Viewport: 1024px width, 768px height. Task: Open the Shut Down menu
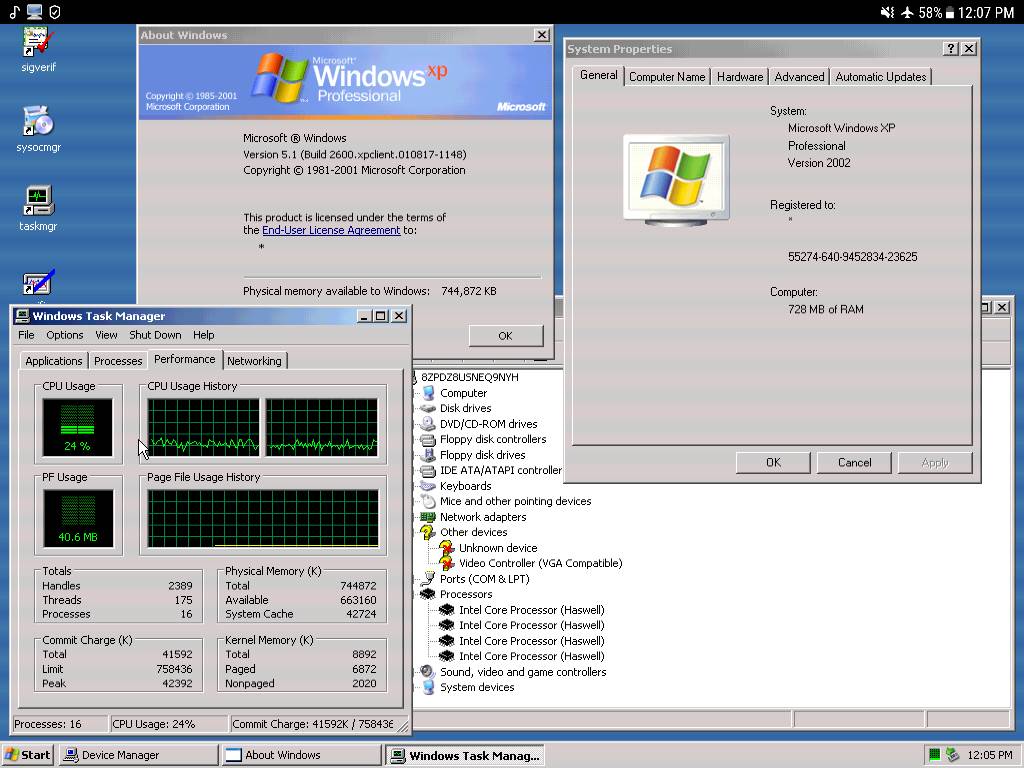[155, 335]
